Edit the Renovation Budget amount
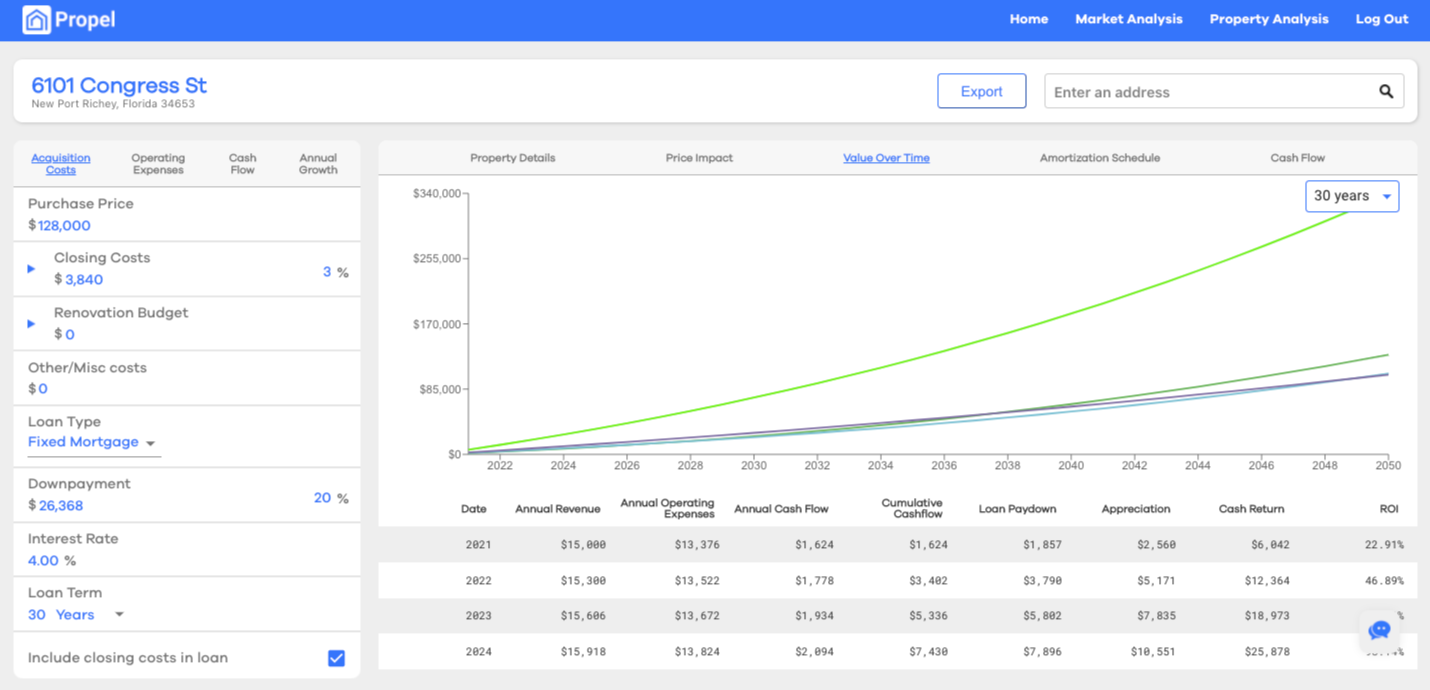The width and height of the screenshot is (1430, 690). coord(70,335)
